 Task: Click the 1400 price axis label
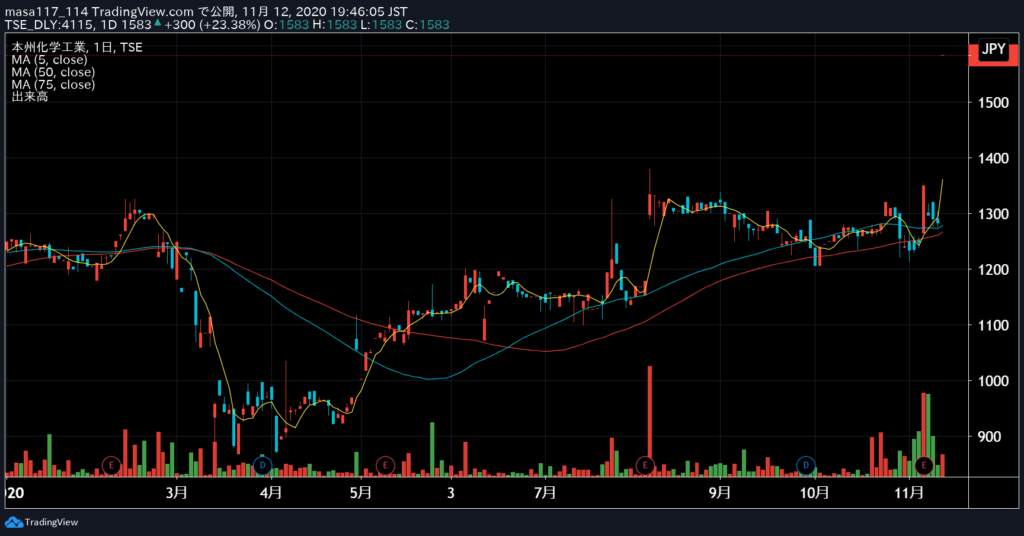[x=993, y=158]
